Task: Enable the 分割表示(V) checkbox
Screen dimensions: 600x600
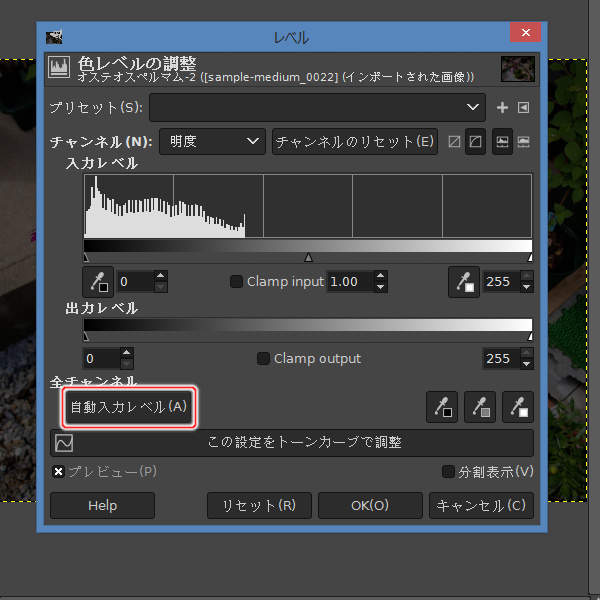Action: pyautogui.click(x=448, y=472)
